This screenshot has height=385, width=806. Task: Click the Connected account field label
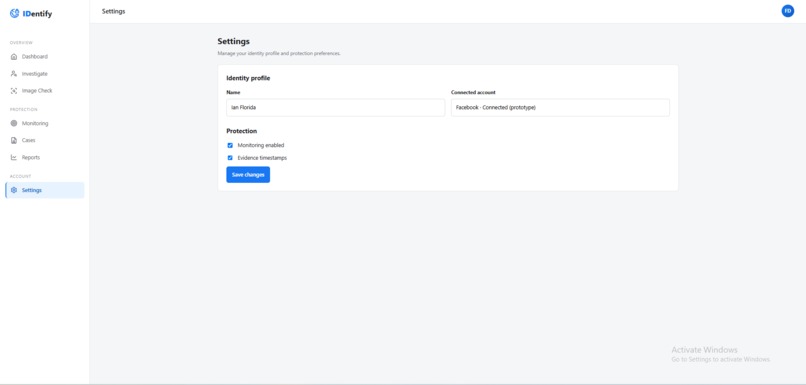(473, 93)
